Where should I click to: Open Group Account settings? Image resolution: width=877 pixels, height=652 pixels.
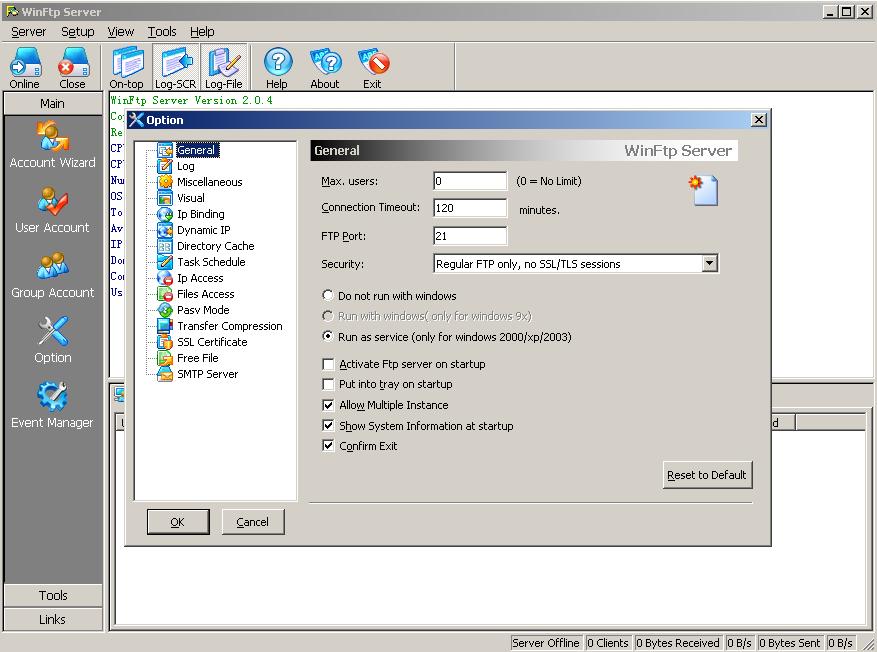(x=52, y=275)
